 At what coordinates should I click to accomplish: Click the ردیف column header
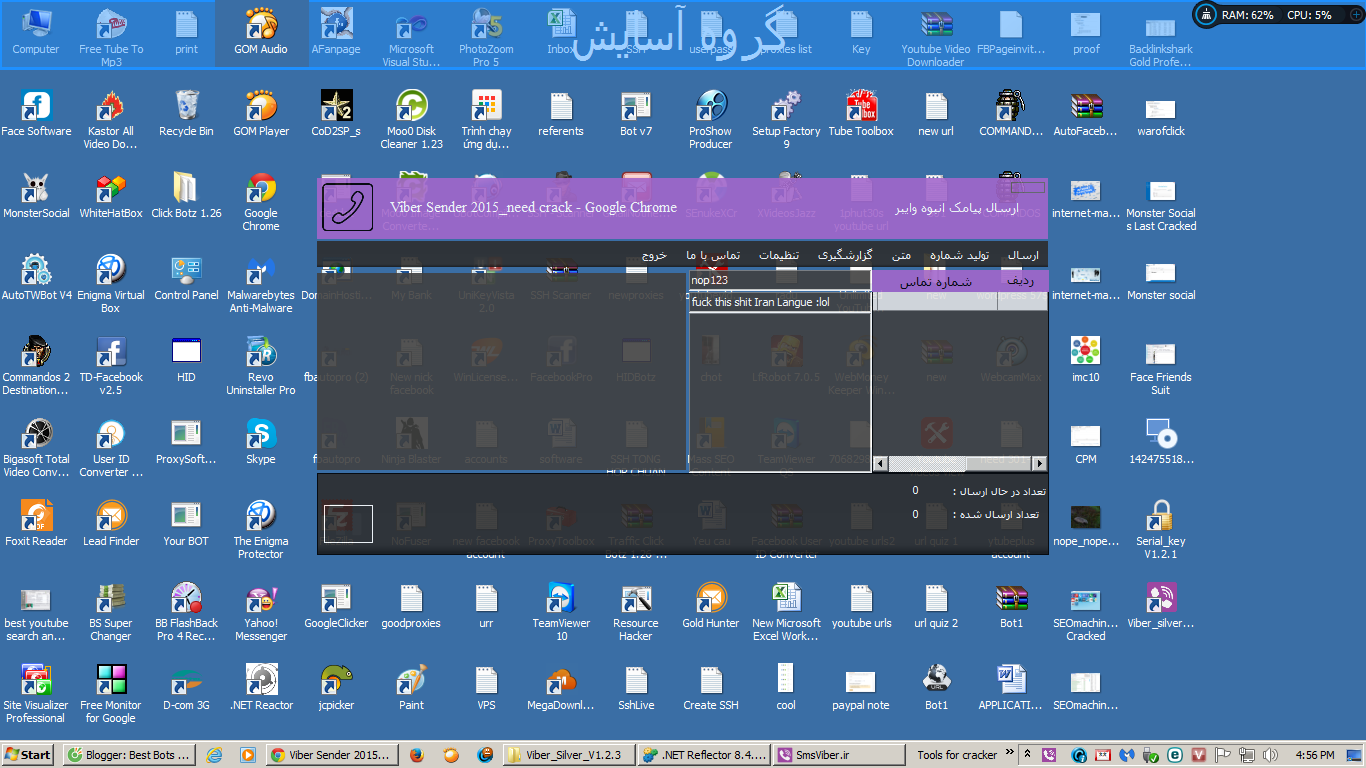coord(1021,282)
